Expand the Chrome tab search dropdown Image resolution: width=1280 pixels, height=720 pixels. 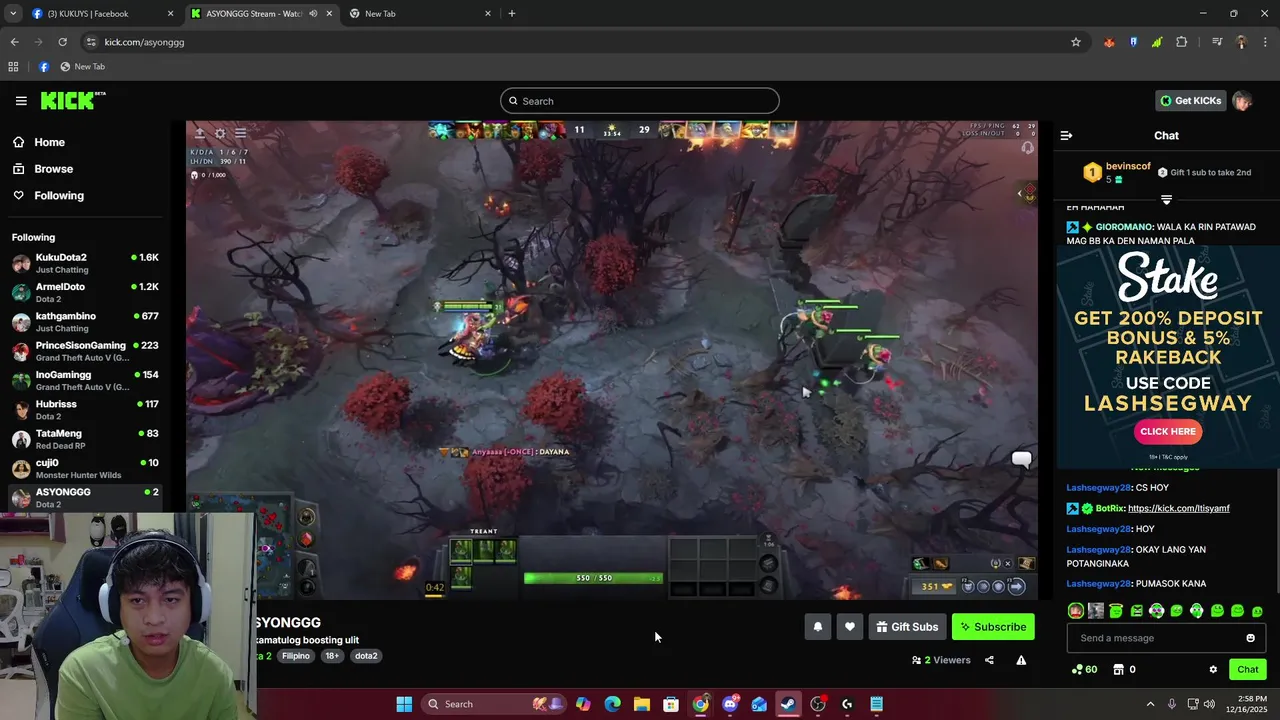pos(13,14)
